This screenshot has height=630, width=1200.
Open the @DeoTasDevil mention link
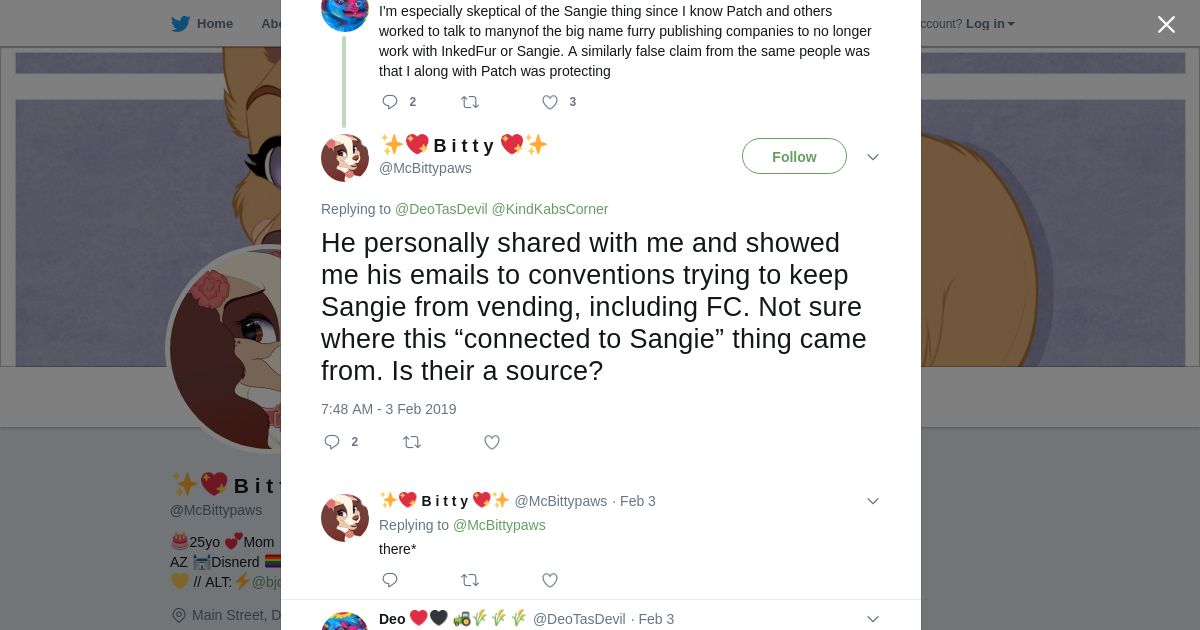click(441, 209)
